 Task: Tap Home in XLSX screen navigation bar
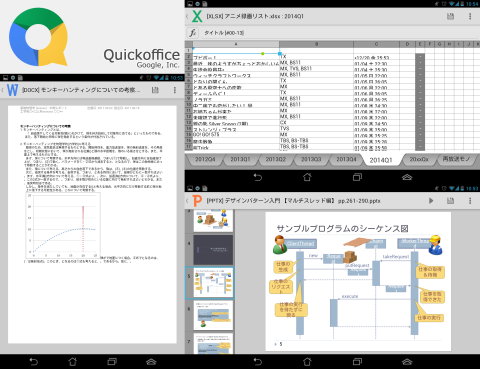(x=307, y=177)
